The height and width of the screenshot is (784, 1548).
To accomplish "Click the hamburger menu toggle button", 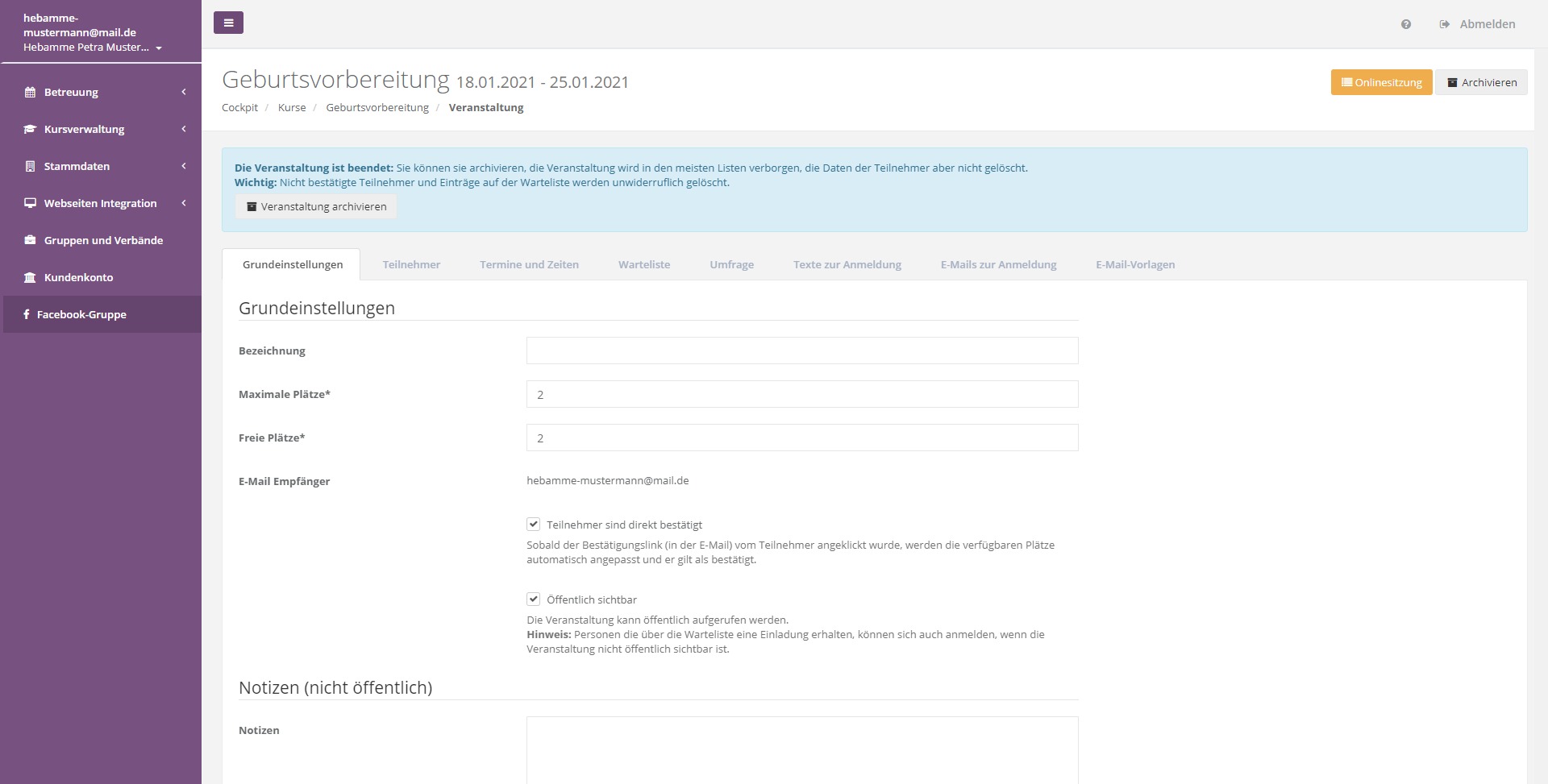I will pyautogui.click(x=228, y=23).
